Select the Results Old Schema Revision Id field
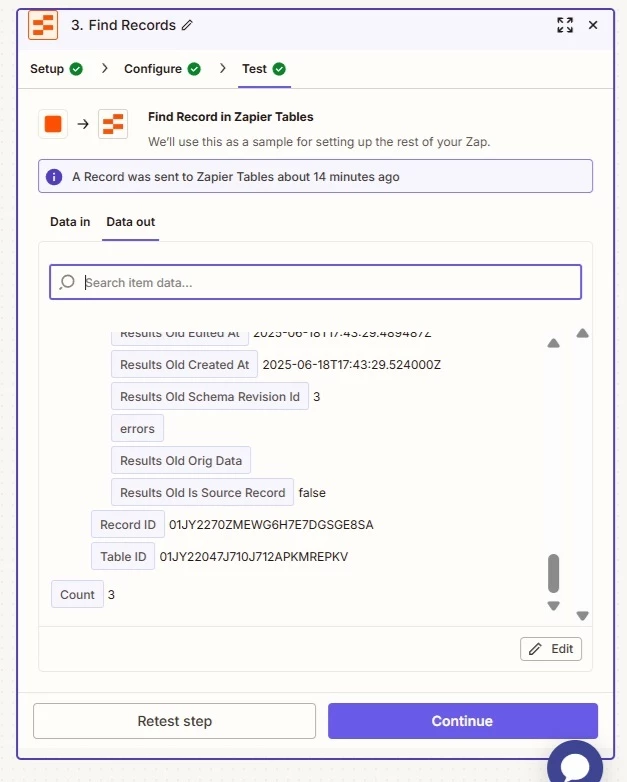The height and width of the screenshot is (782, 627). tap(209, 396)
